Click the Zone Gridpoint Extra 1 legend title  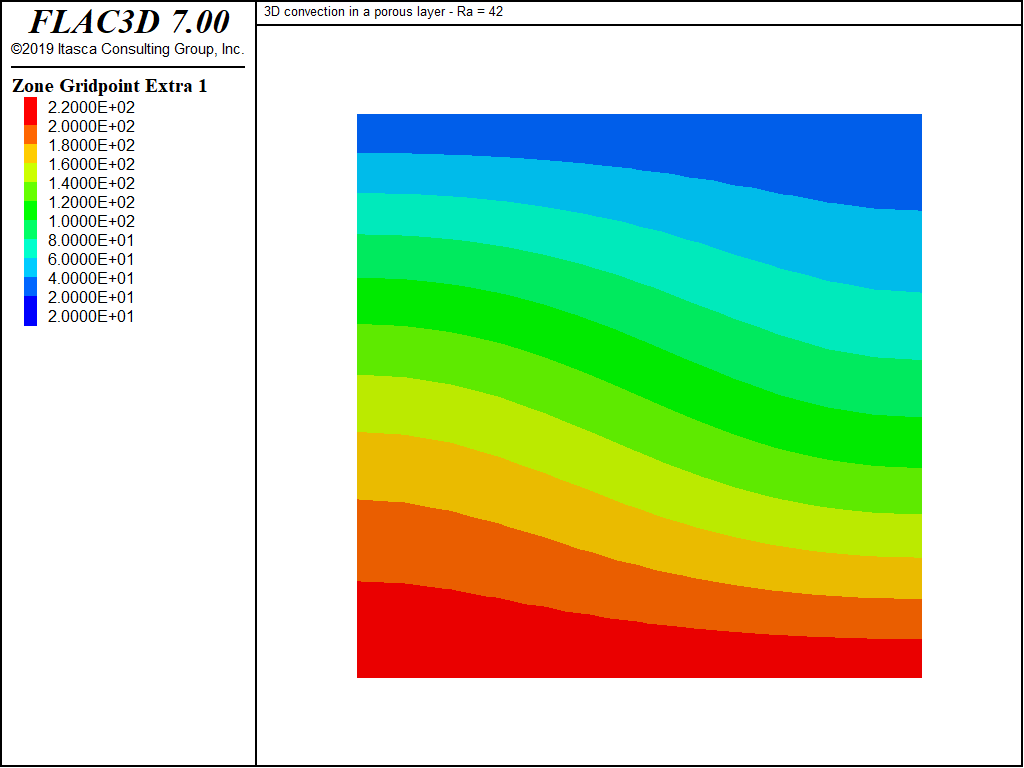(110, 86)
